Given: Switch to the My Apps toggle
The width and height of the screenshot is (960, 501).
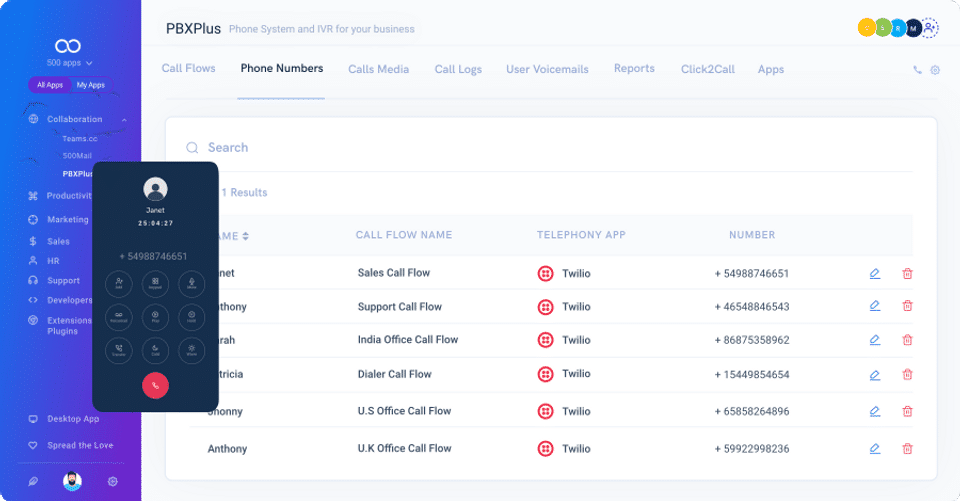Looking at the screenshot, I should (x=90, y=85).
